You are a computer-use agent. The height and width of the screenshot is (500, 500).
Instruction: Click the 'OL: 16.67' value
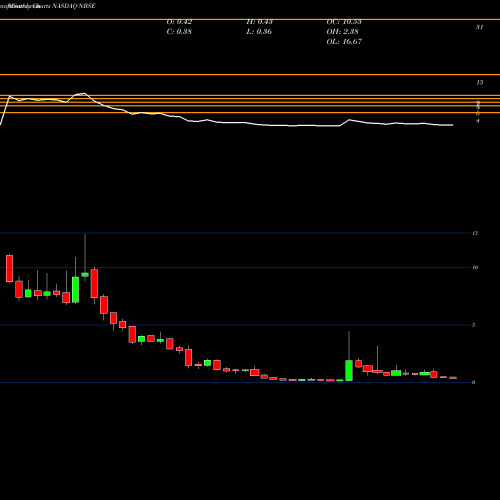tap(344, 42)
